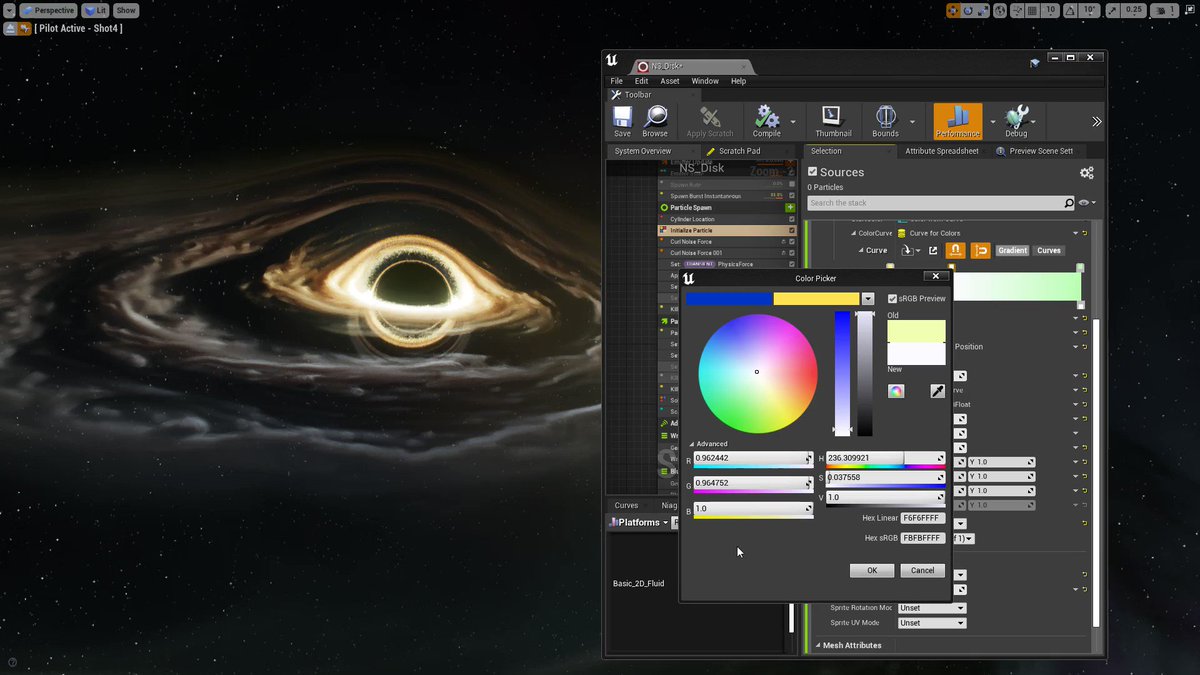Add a module to Particle Spawn

click(x=790, y=207)
